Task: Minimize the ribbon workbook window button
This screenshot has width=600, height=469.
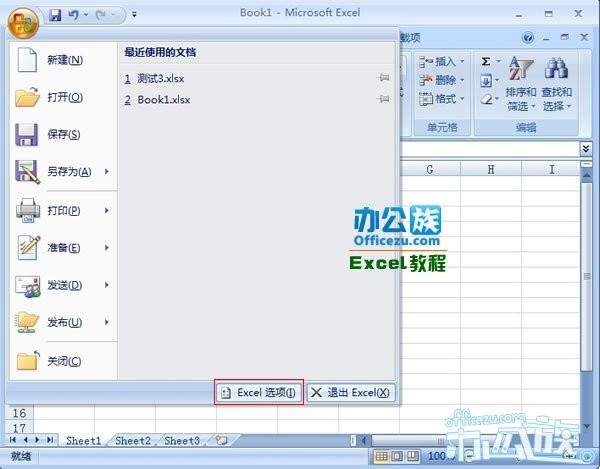Action: 546,38
